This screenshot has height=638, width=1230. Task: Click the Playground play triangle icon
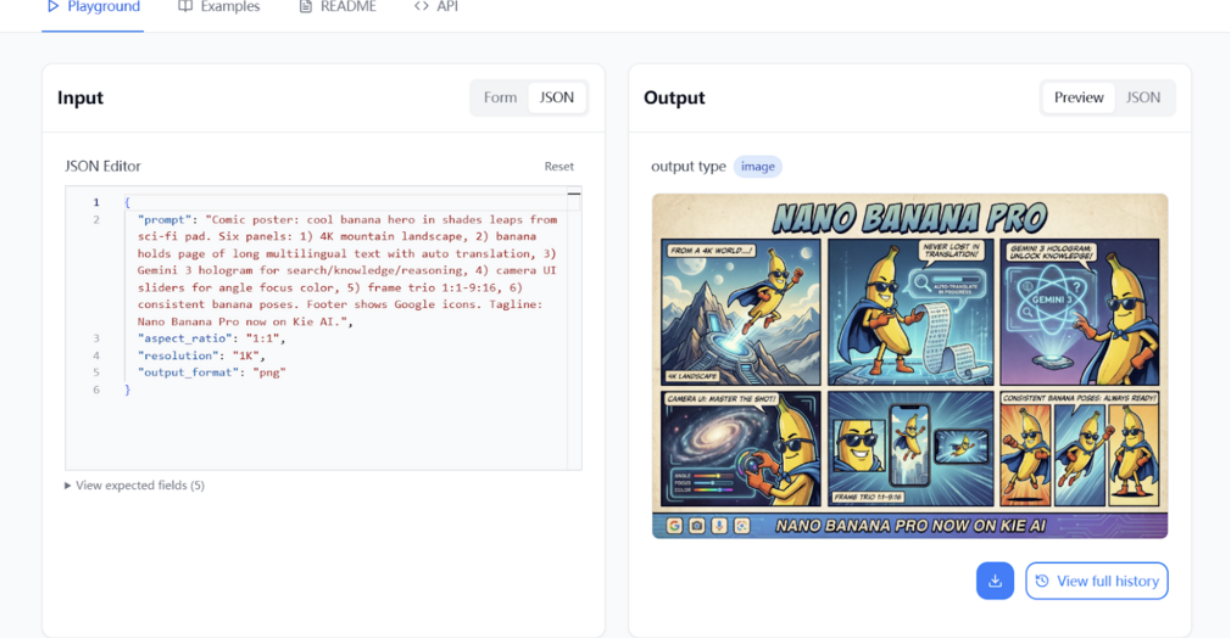pyautogui.click(x=53, y=7)
